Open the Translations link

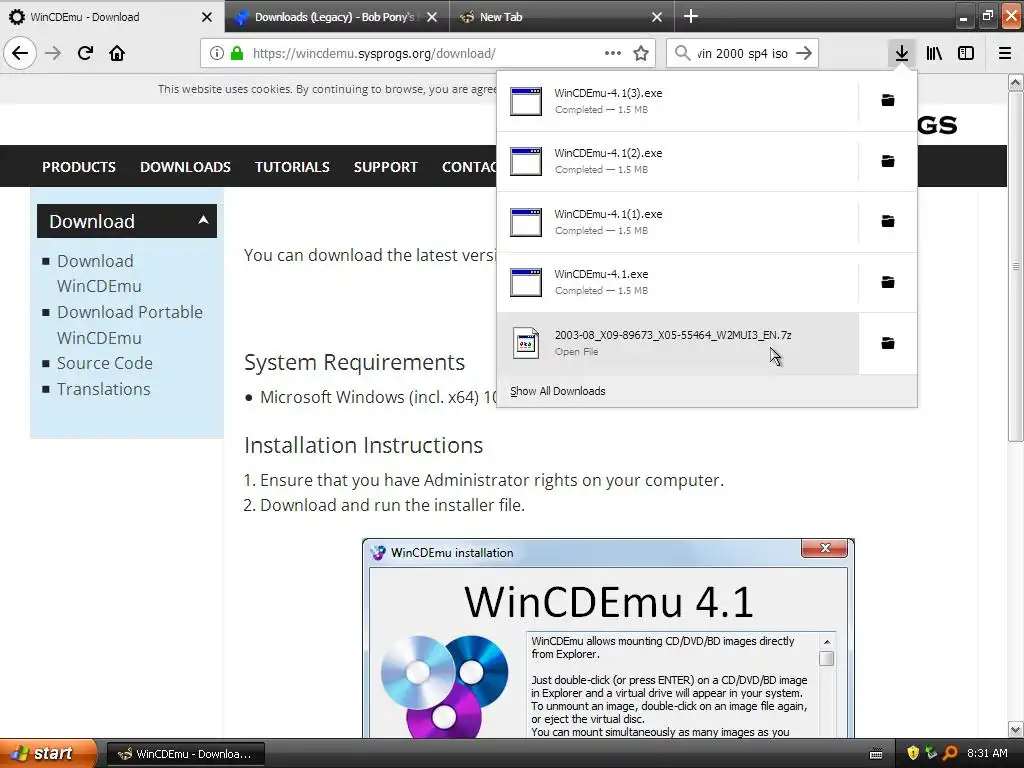tap(103, 389)
